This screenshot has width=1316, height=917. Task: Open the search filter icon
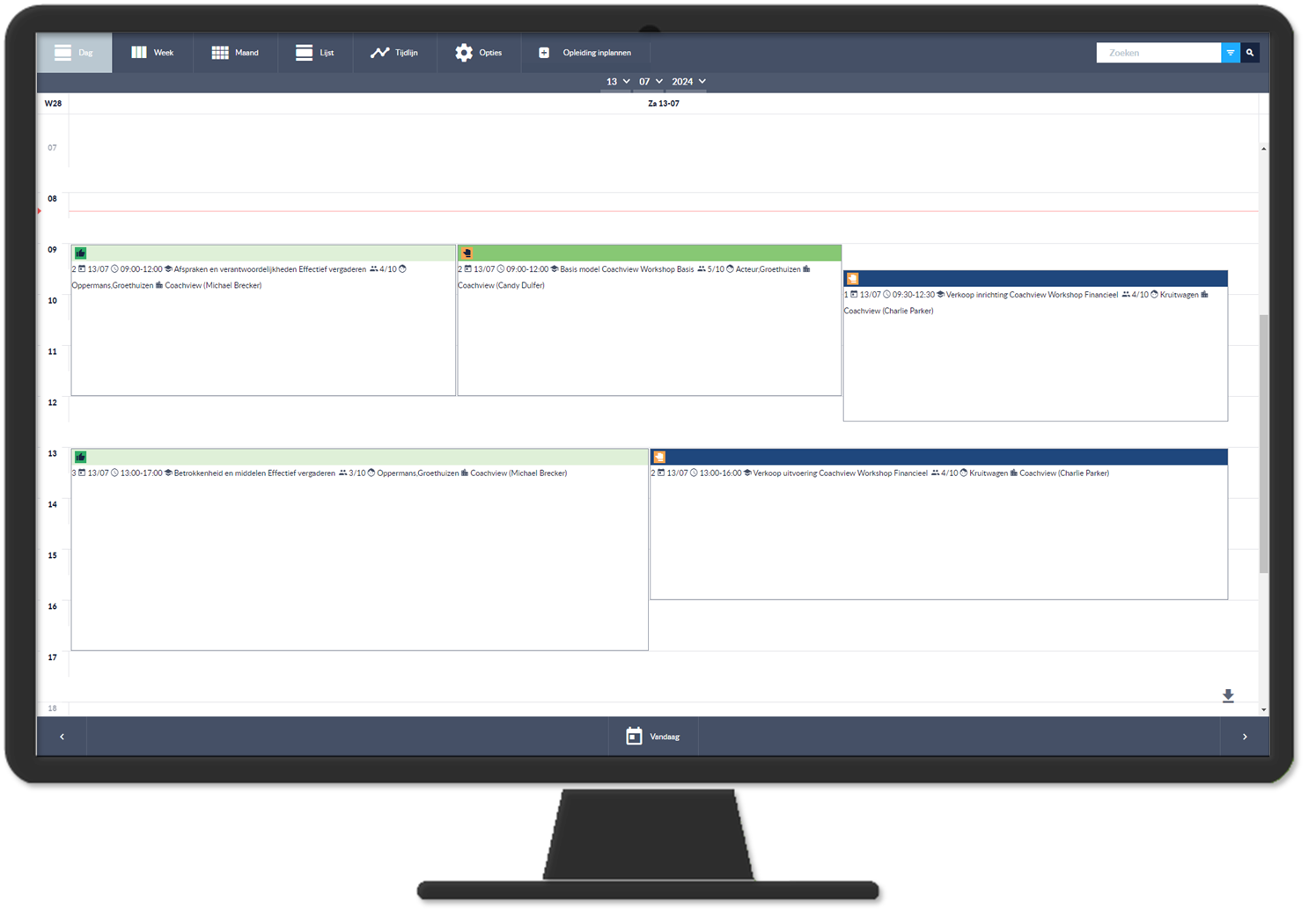tap(1231, 53)
